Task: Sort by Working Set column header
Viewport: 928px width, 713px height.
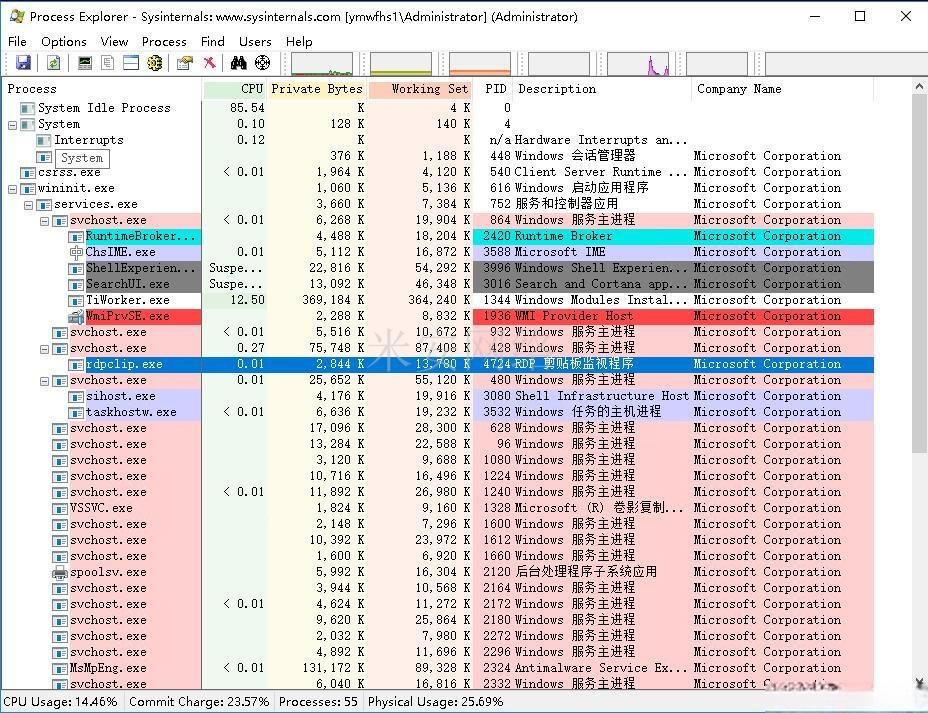Action: click(420, 89)
